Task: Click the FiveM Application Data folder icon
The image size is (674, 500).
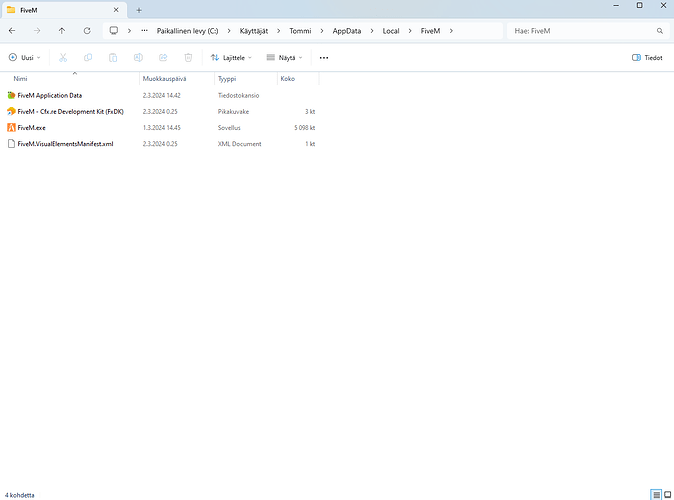Action: pos(11,95)
